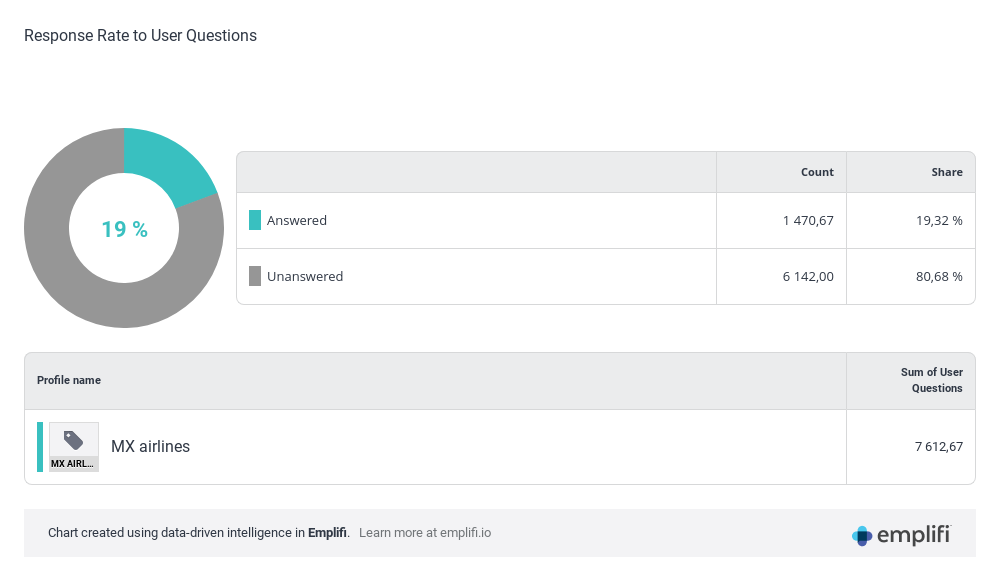
Task: Click the Answered count value 1 470,67
Action: [808, 220]
